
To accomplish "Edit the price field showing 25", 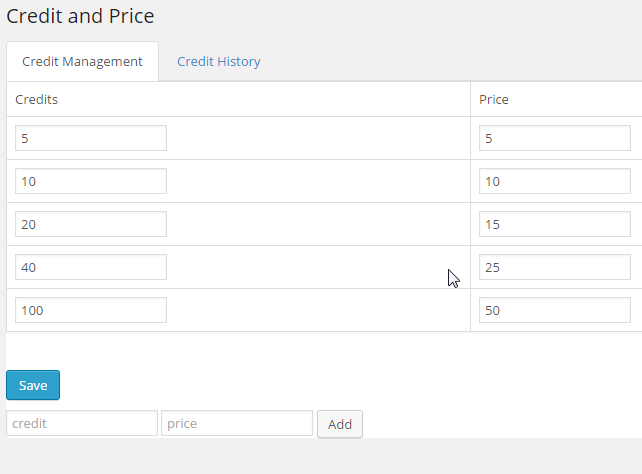I will [555, 267].
